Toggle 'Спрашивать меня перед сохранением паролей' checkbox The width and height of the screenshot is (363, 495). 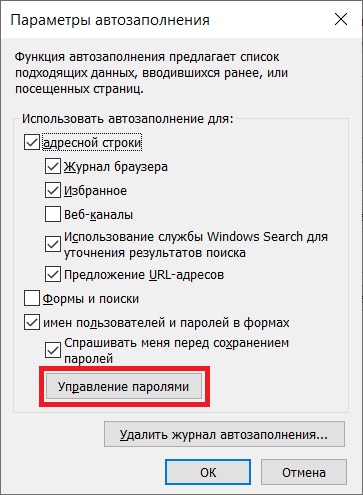53,350
